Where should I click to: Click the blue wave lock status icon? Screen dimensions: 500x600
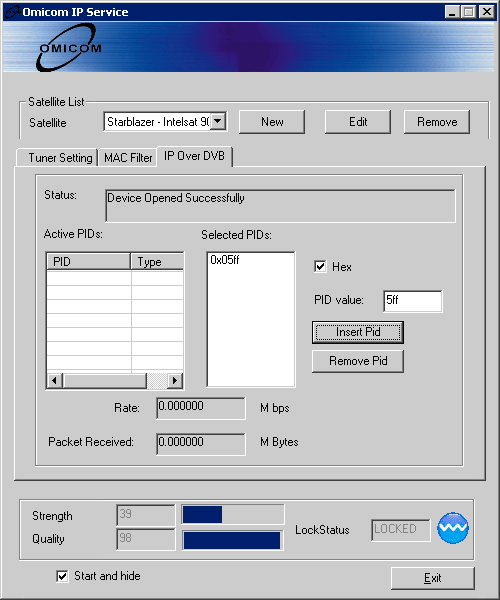(x=453, y=528)
